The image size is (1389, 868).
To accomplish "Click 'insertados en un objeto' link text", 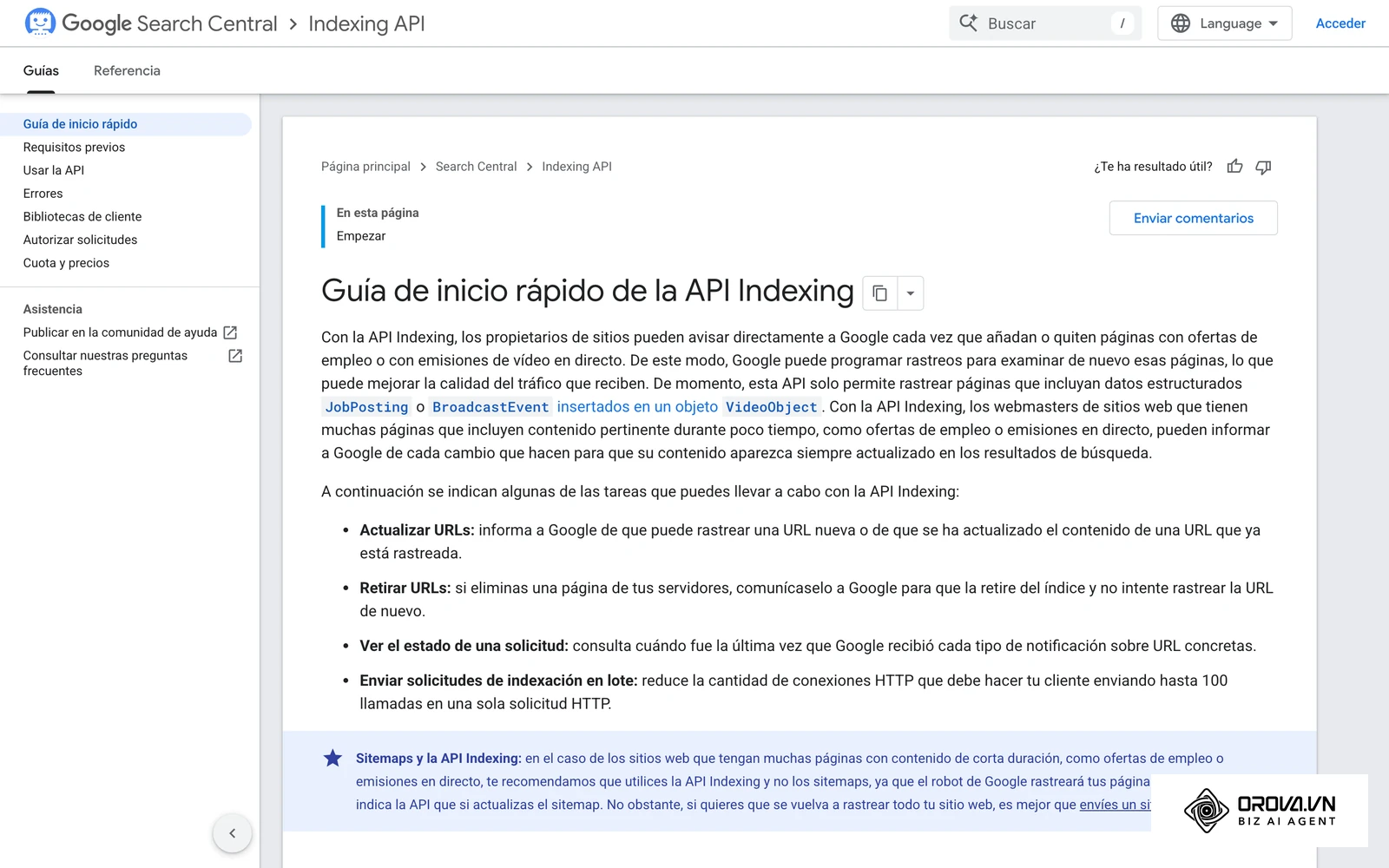I will (x=637, y=407).
